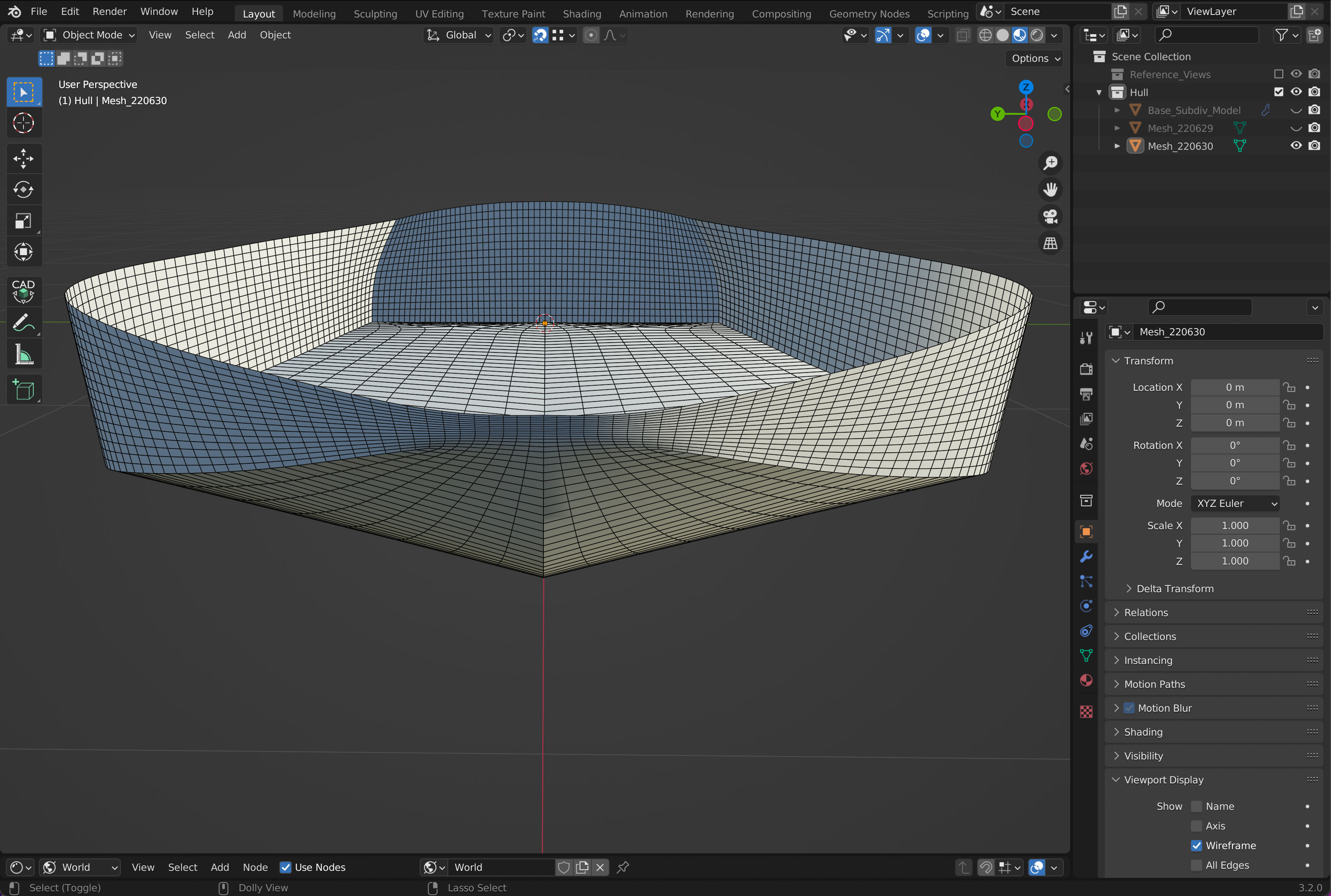Click the Options button in viewport
This screenshot has width=1331, height=896.
click(1035, 58)
